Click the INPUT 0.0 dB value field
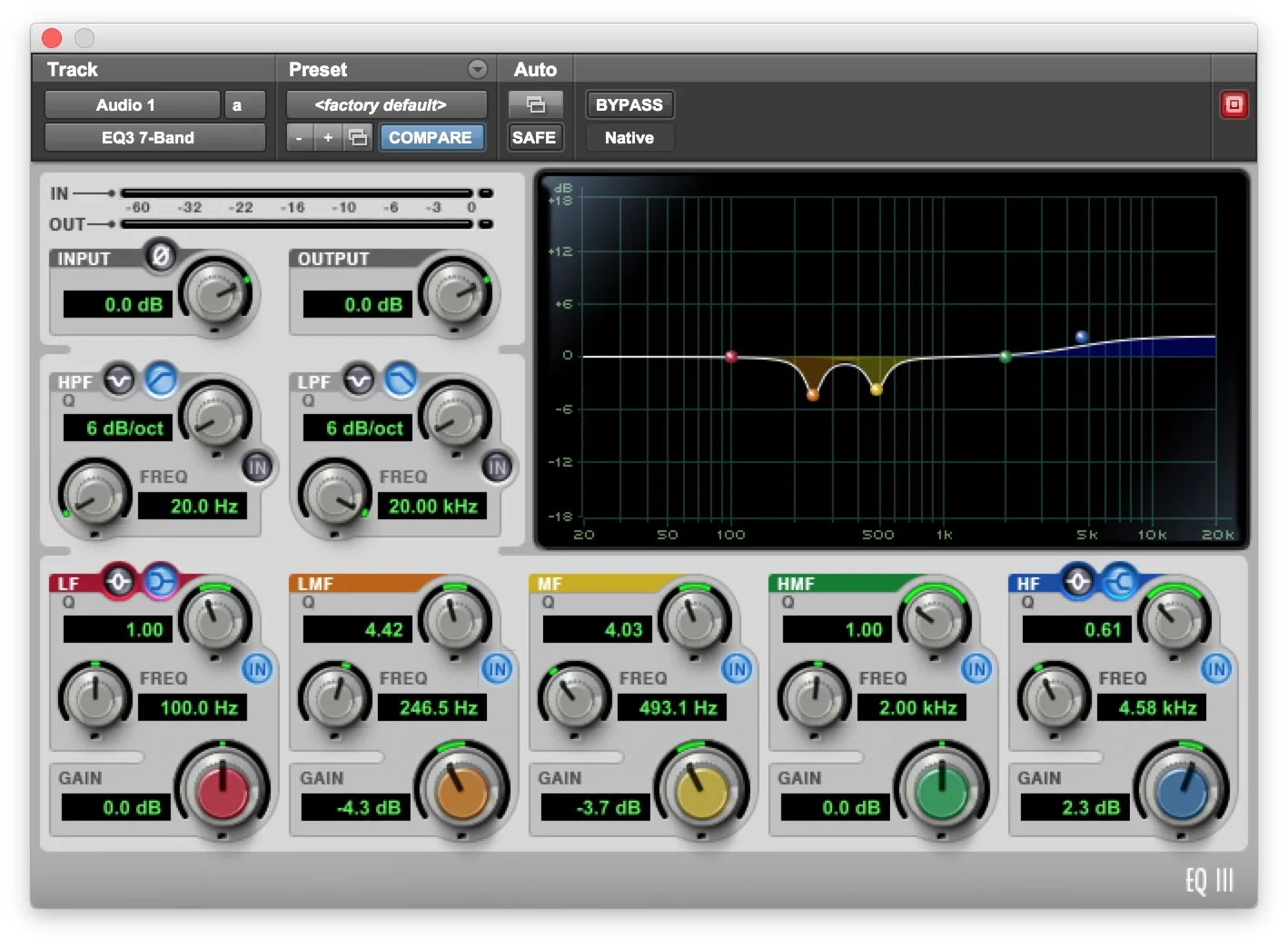1288x946 pixels. [117, 304]
